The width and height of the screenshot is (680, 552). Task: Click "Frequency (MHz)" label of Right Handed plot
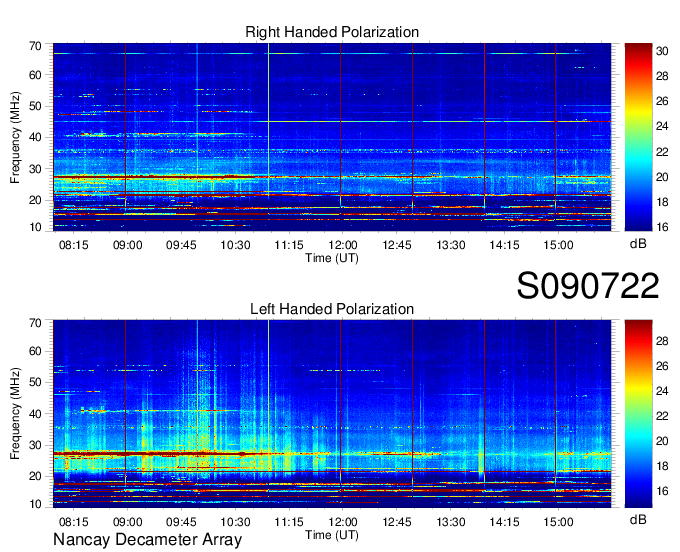click(x=15, y=137)
